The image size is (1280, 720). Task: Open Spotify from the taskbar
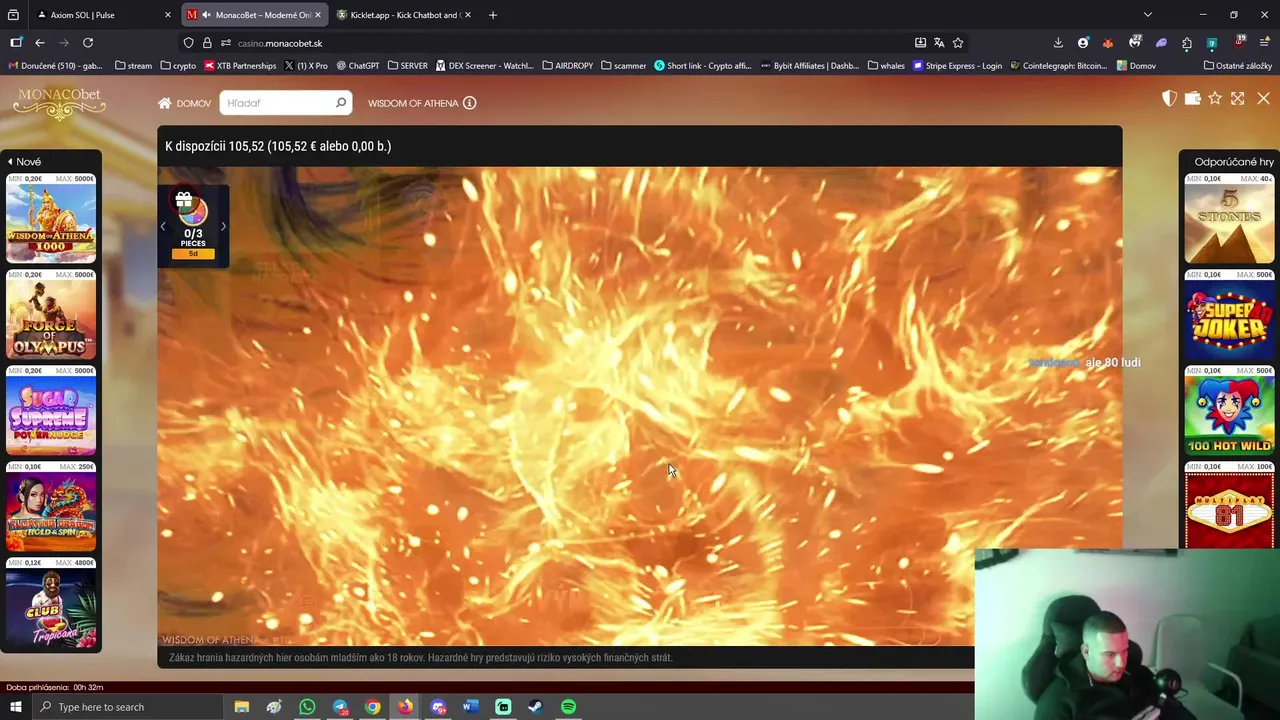[x=568, y=707]
